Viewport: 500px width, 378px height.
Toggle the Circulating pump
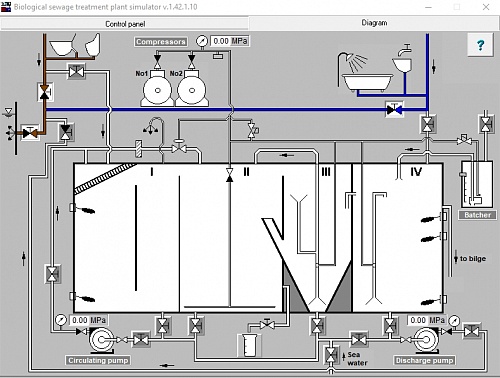(x=101, y=340)
